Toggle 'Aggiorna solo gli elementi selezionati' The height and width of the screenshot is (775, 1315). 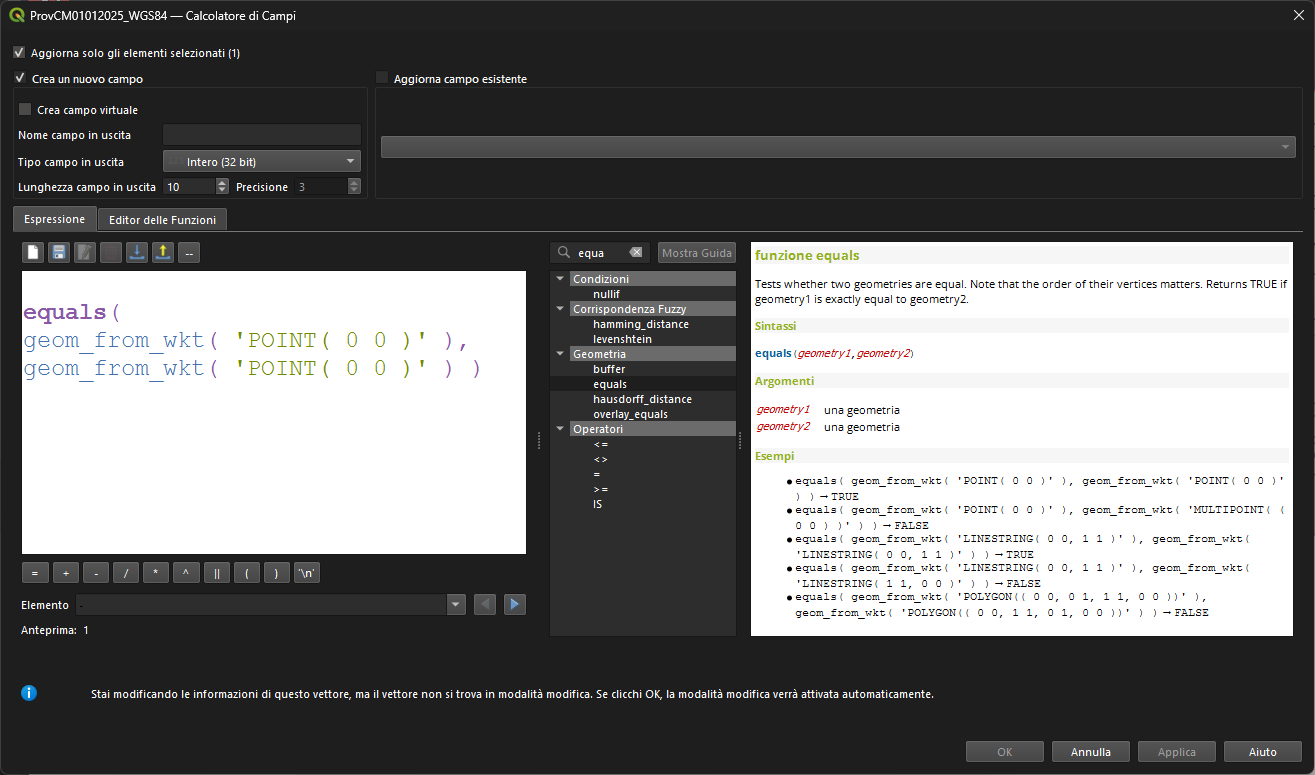coord(19,53)
